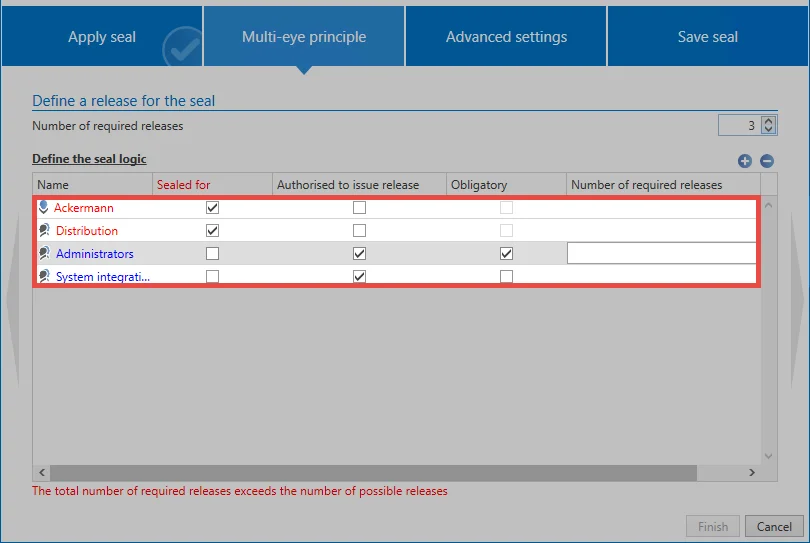Click the right wizard navigation arrow
810x543 pixels.
pyautogui.click(x=798, y=300)
